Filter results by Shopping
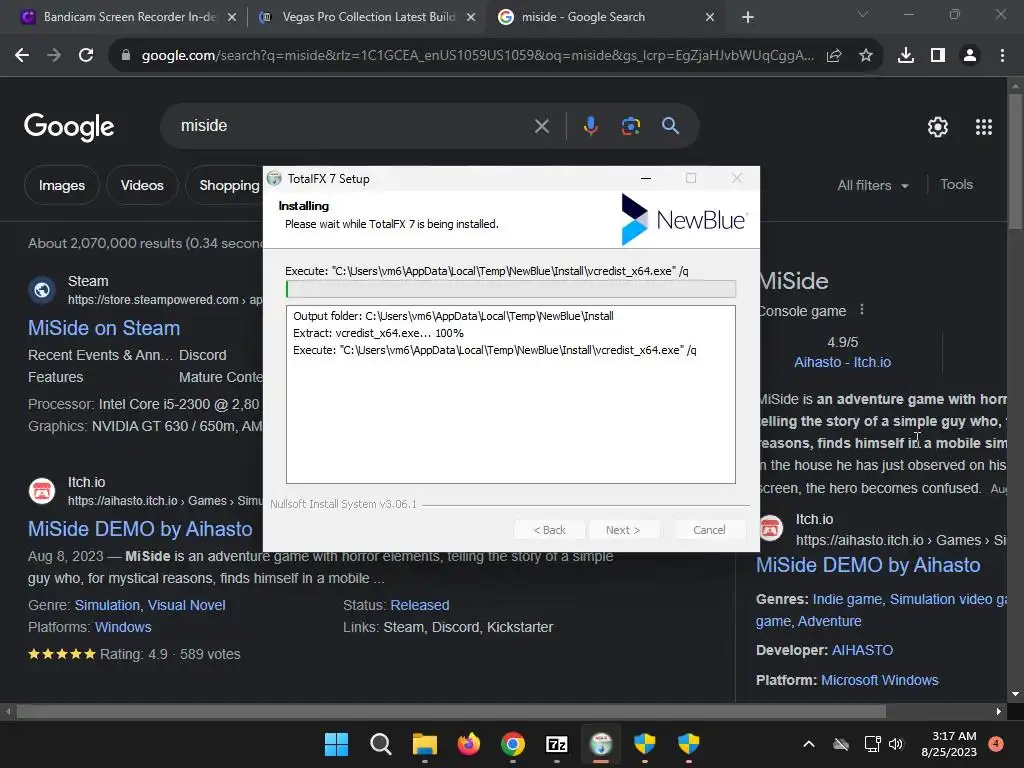The image size is (1024, 768). tap(225, 185)
